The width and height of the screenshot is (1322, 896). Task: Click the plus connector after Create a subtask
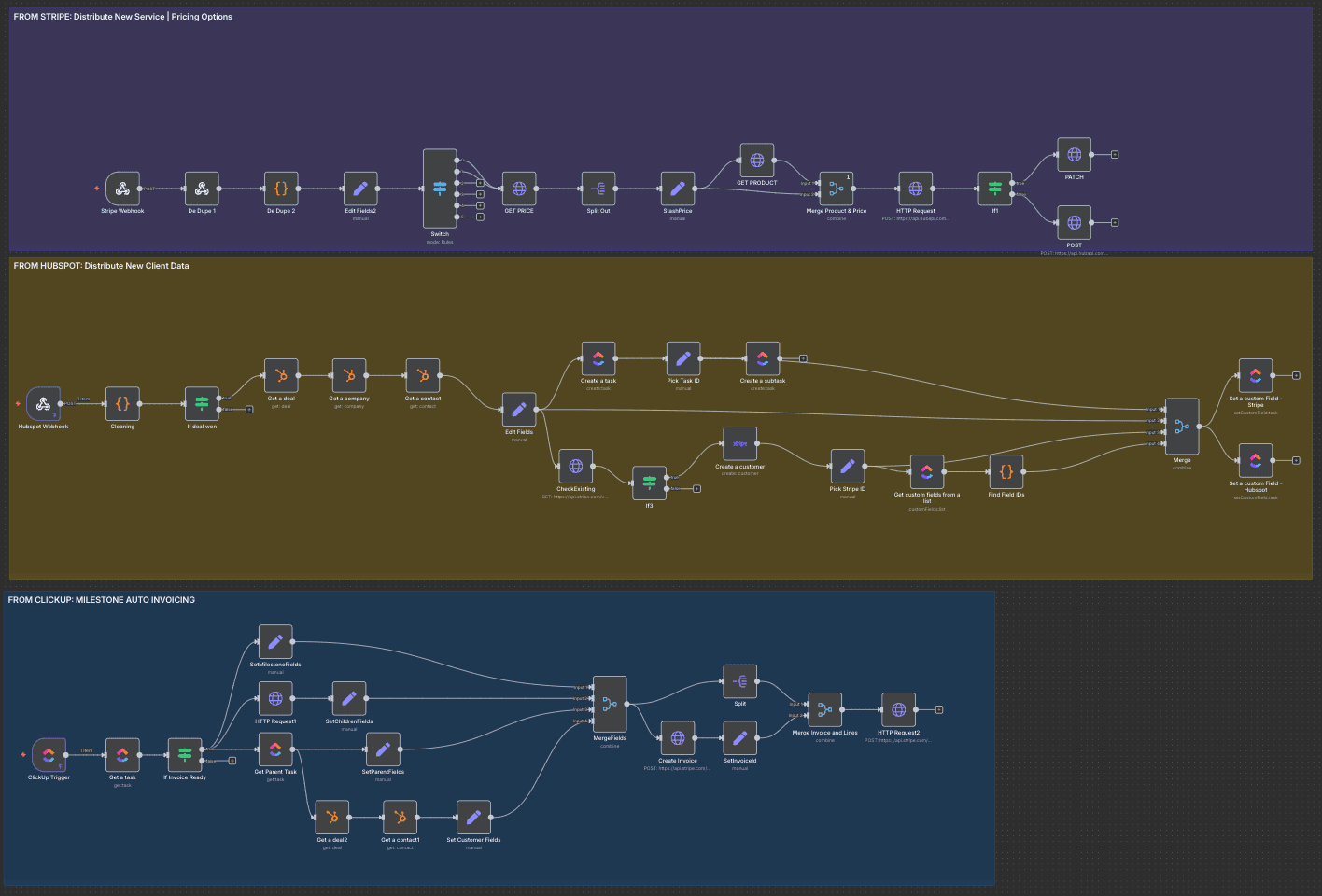(x=803, y=358)
